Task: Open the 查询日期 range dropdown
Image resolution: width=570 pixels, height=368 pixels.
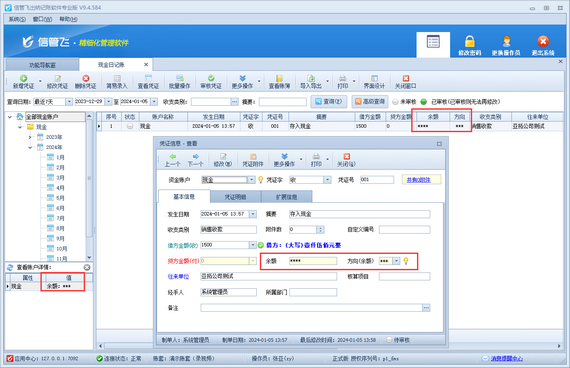Action: [x=69, y=102]
